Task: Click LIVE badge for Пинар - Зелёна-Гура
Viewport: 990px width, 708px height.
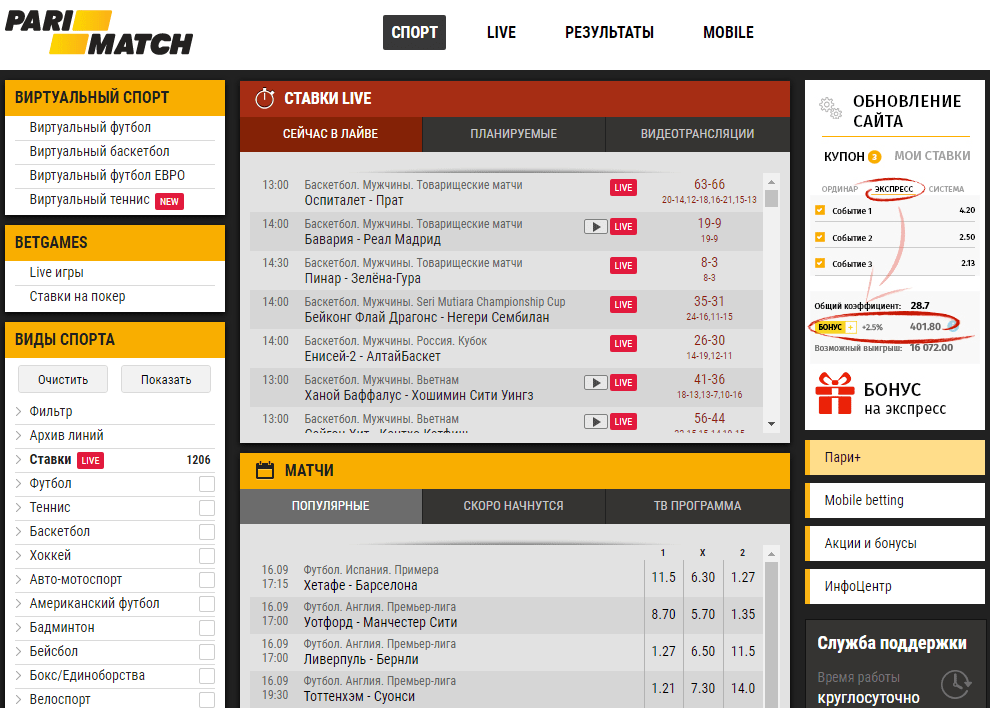Action: click(623, 265)
